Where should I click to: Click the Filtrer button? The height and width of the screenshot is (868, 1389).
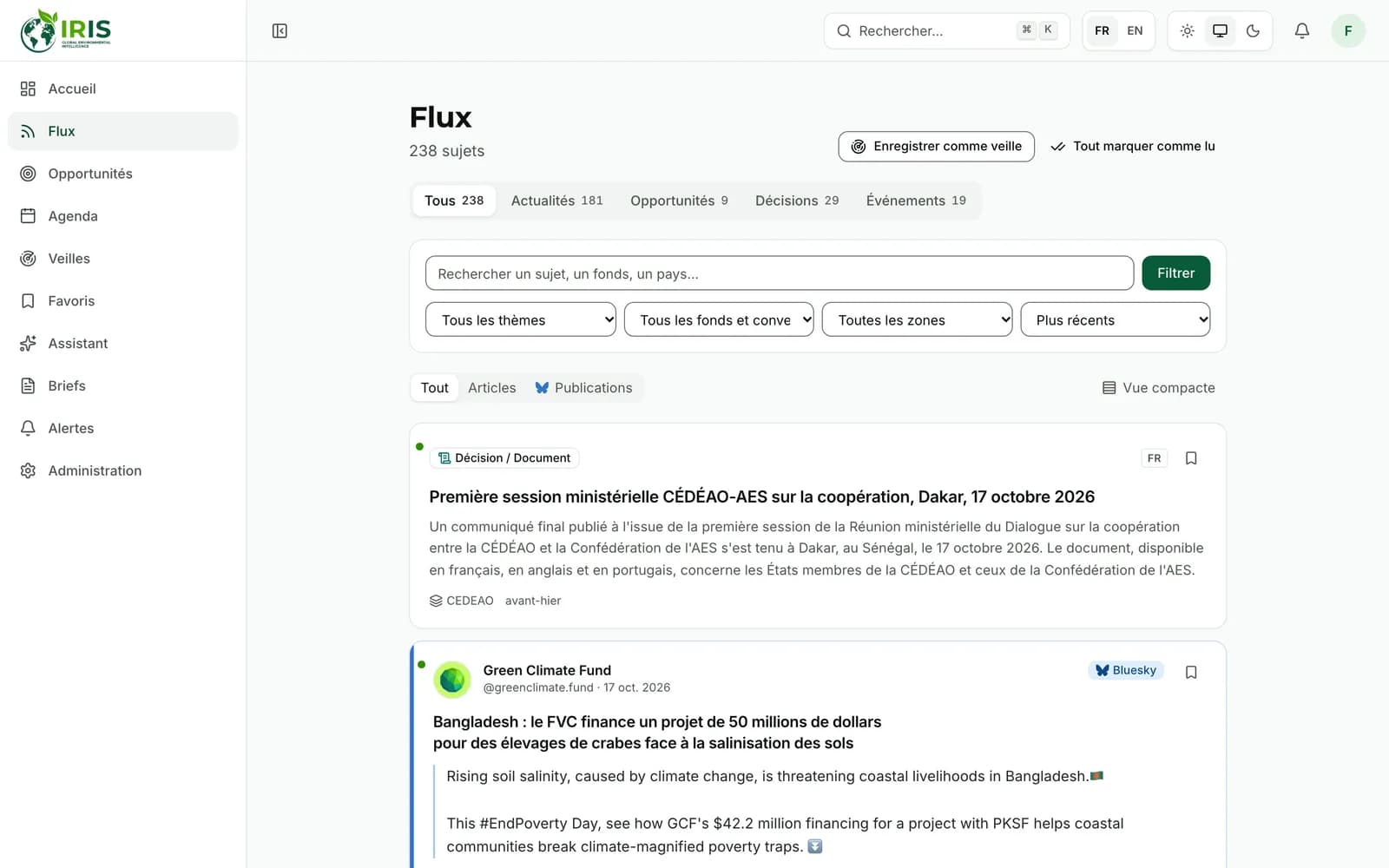click(1175, 273)
